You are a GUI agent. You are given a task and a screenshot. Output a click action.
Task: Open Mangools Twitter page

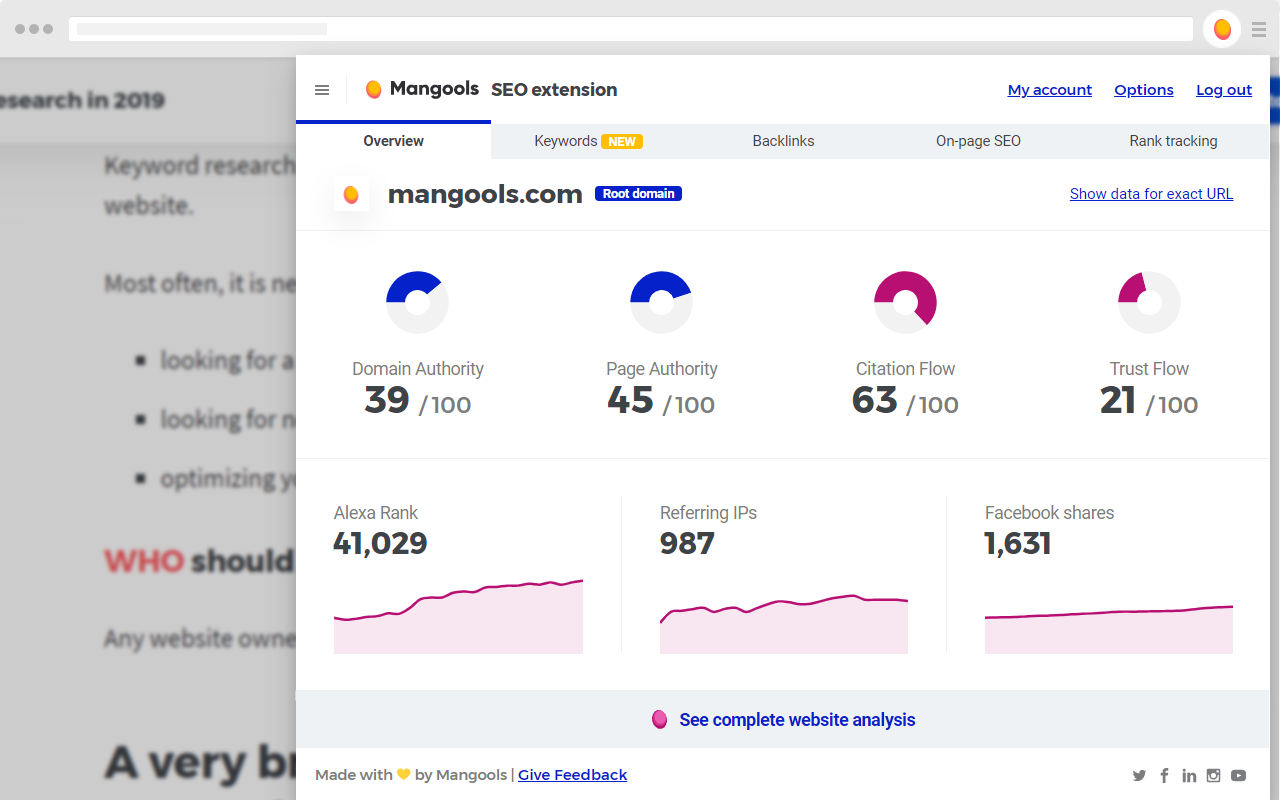pos(1139,775)
